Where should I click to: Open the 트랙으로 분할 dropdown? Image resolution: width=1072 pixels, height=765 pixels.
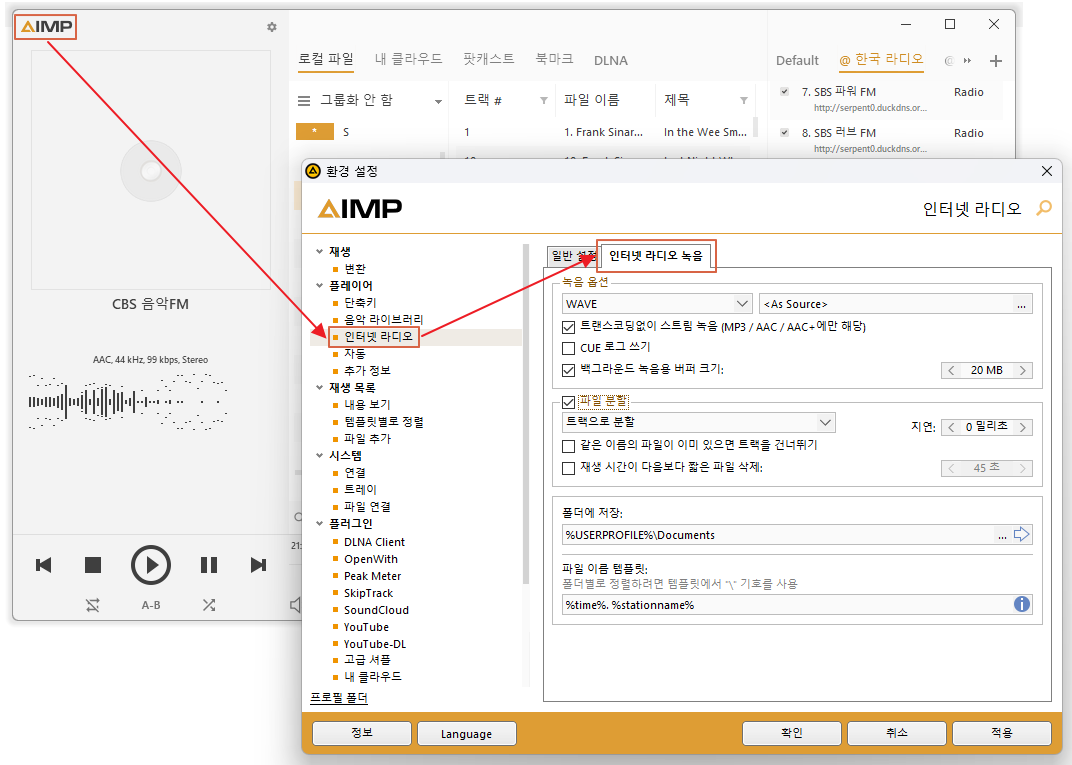(698, 422)
